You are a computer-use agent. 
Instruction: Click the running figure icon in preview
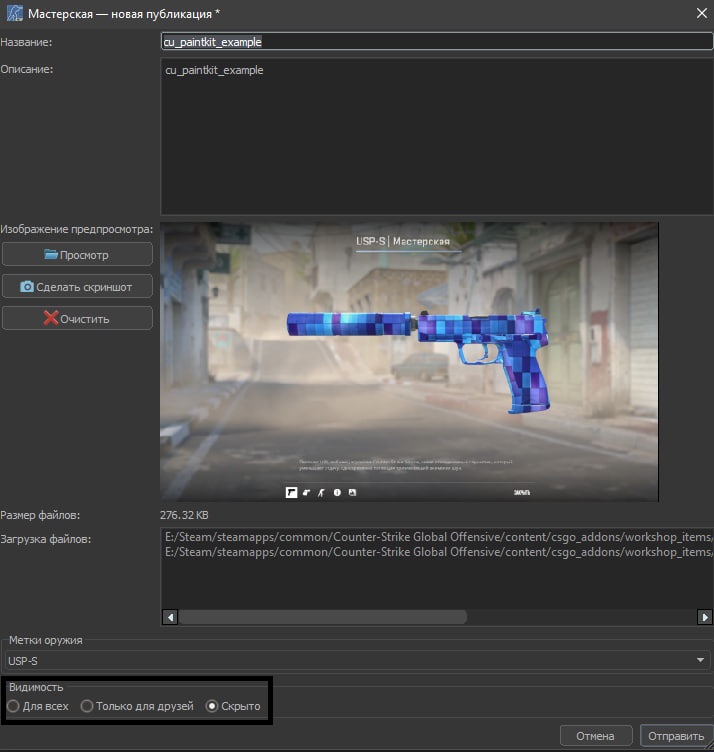pos(321,493)
